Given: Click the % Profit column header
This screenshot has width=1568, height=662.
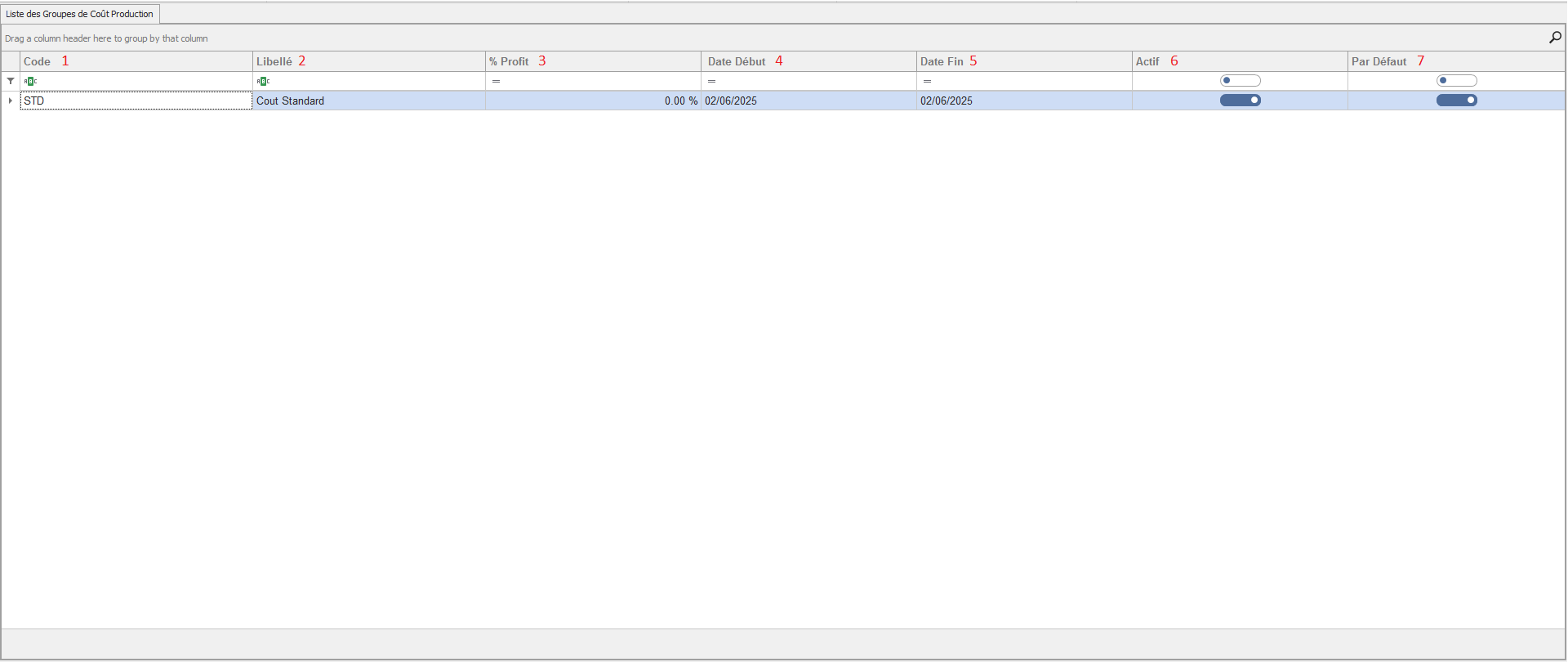Looking at the screenshot, I should pos(510,61).
